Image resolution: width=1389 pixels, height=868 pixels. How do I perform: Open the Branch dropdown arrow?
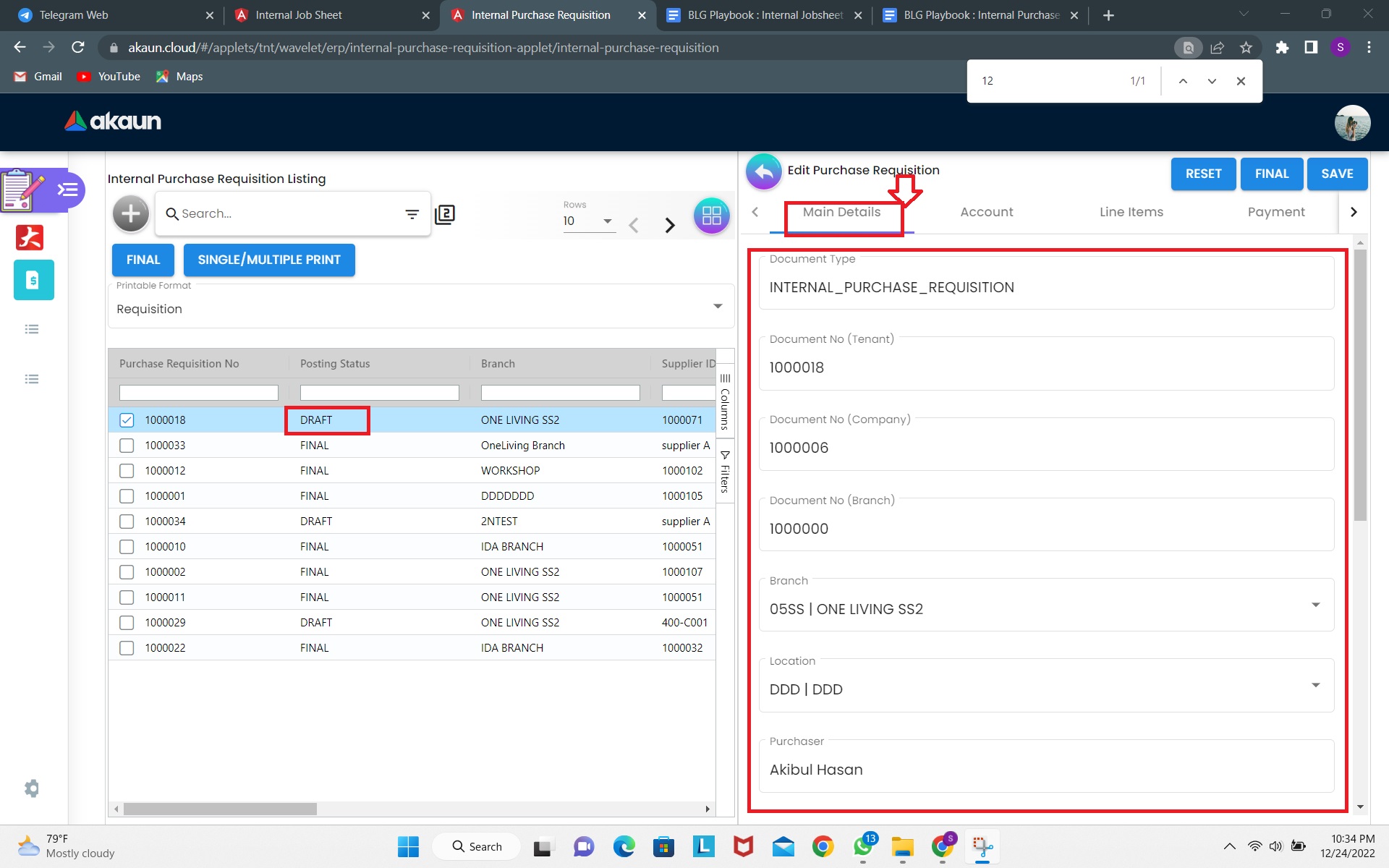1315,605
